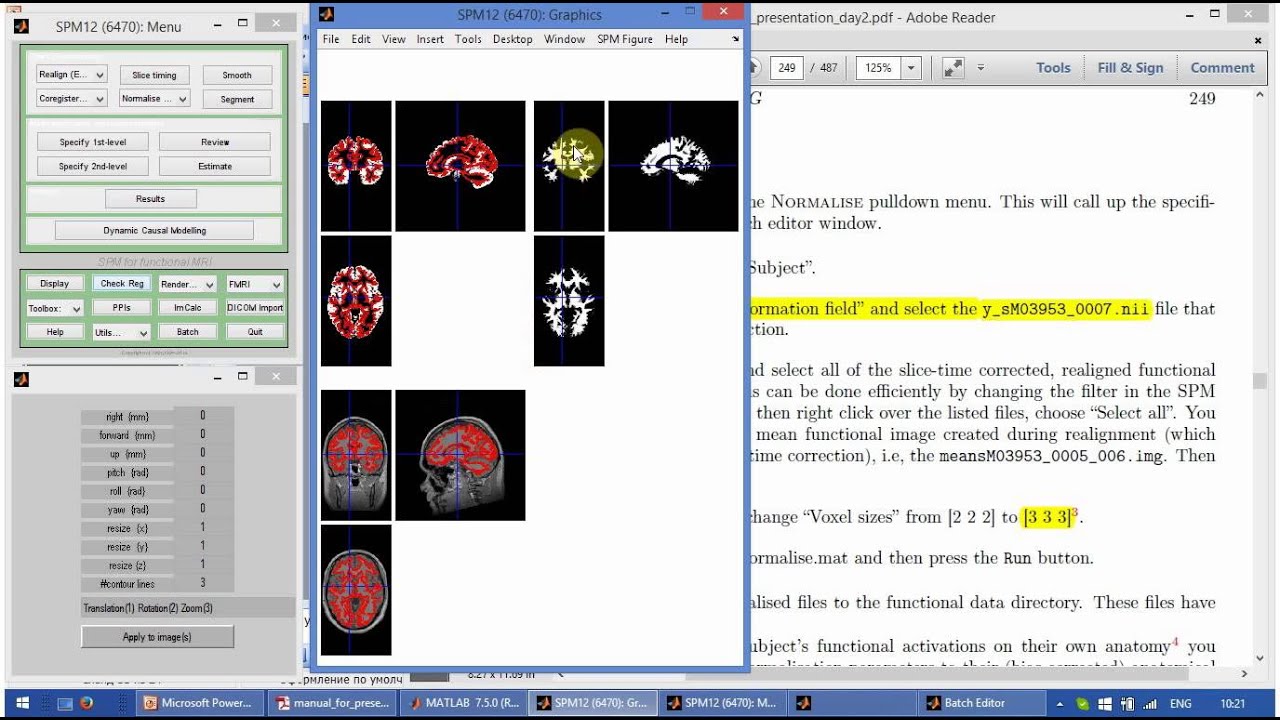Open the Help menu in Graphics window

[x=676, y=39]
